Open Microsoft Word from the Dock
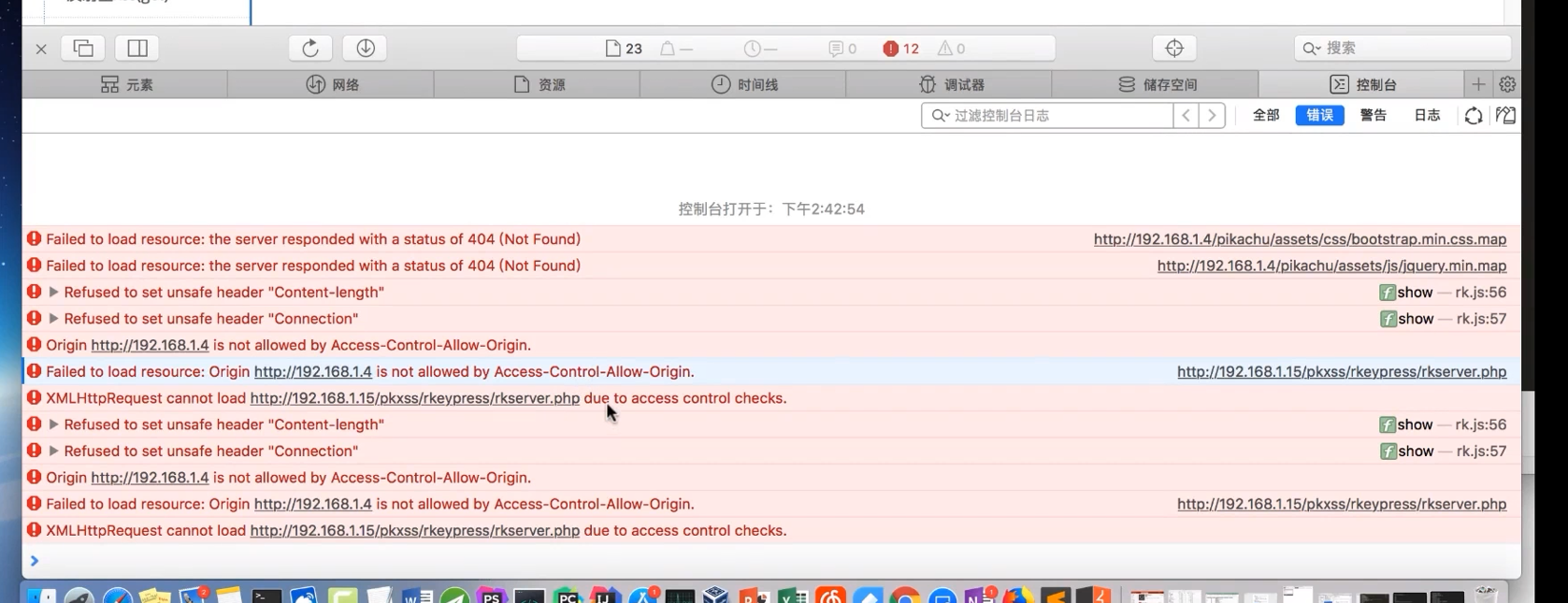Image resolution: width=1568 pixels, height=603 pixels. coord(417,595)
